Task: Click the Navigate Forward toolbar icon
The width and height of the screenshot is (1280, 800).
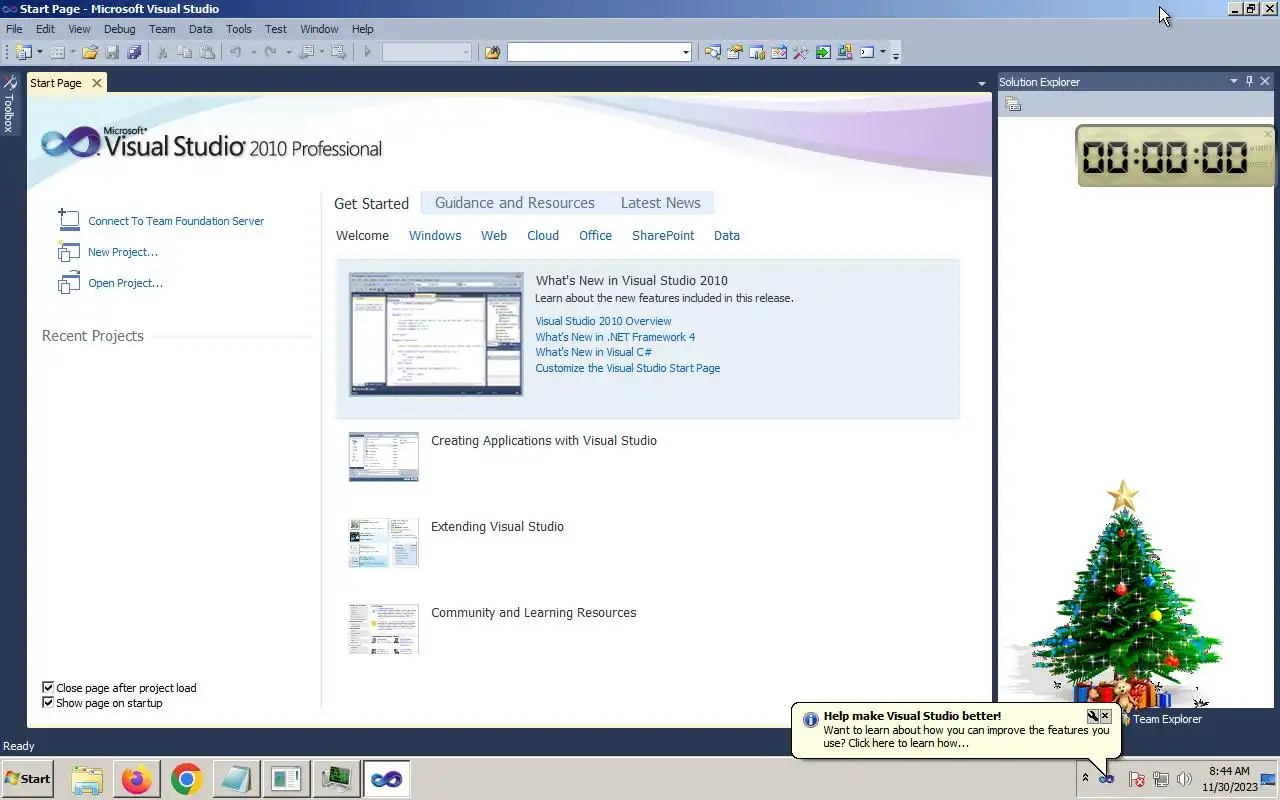Action: (339, 52)
